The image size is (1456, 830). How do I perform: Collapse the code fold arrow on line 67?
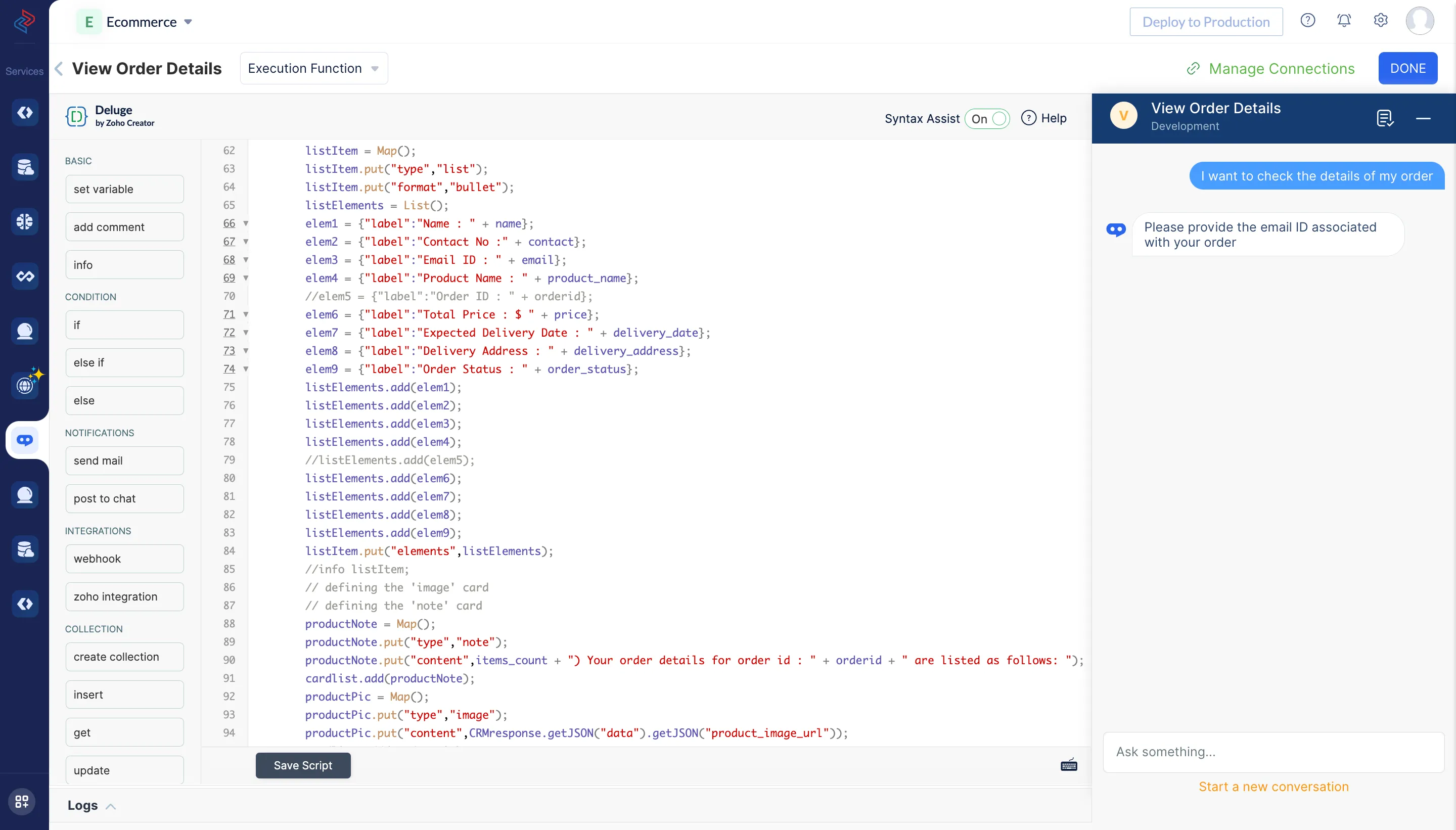point(246,242)
